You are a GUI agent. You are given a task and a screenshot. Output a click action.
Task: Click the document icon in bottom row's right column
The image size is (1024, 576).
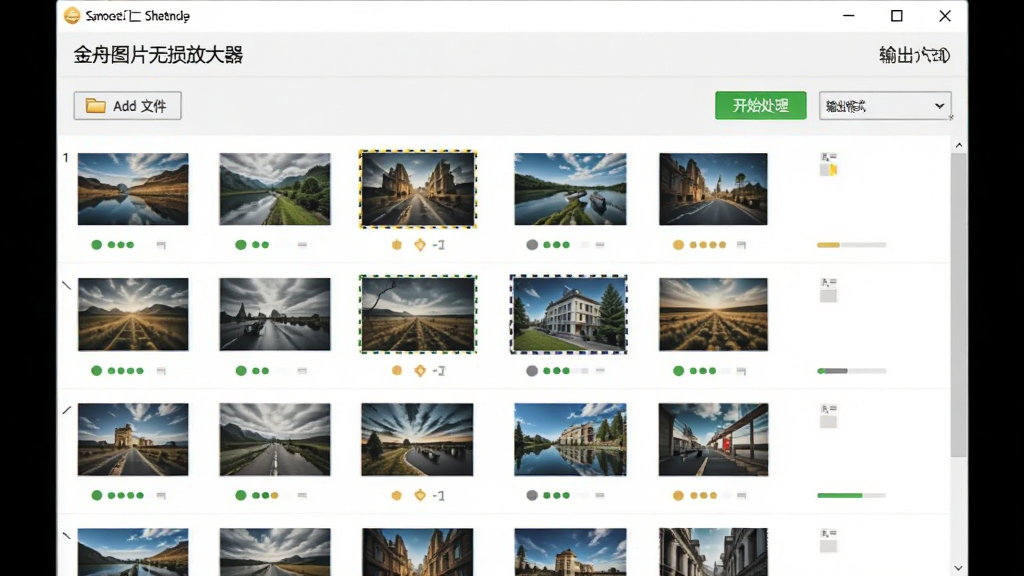click(828, 541)
